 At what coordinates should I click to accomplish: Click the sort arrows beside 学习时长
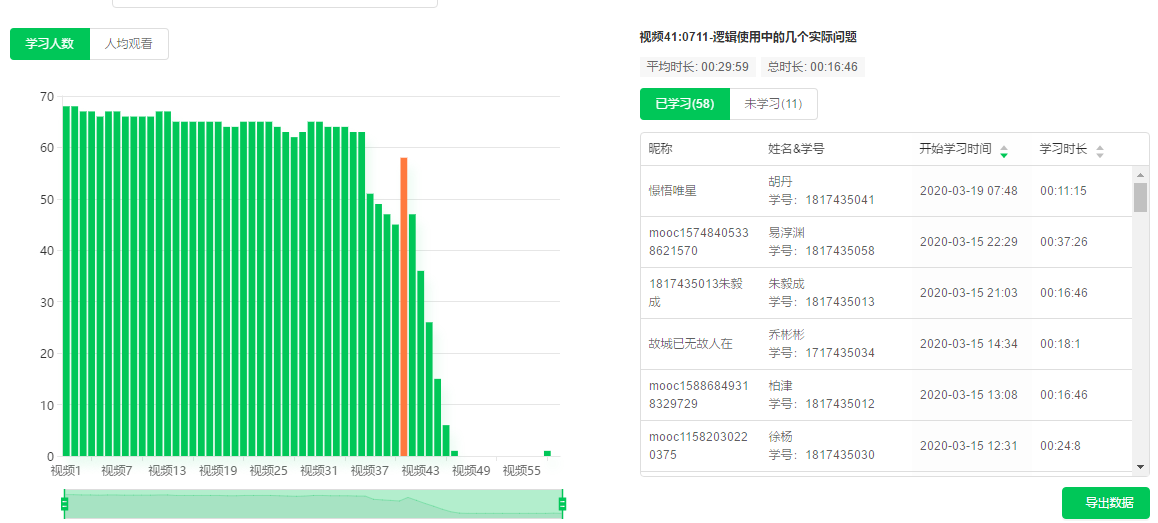(1100, 151)
